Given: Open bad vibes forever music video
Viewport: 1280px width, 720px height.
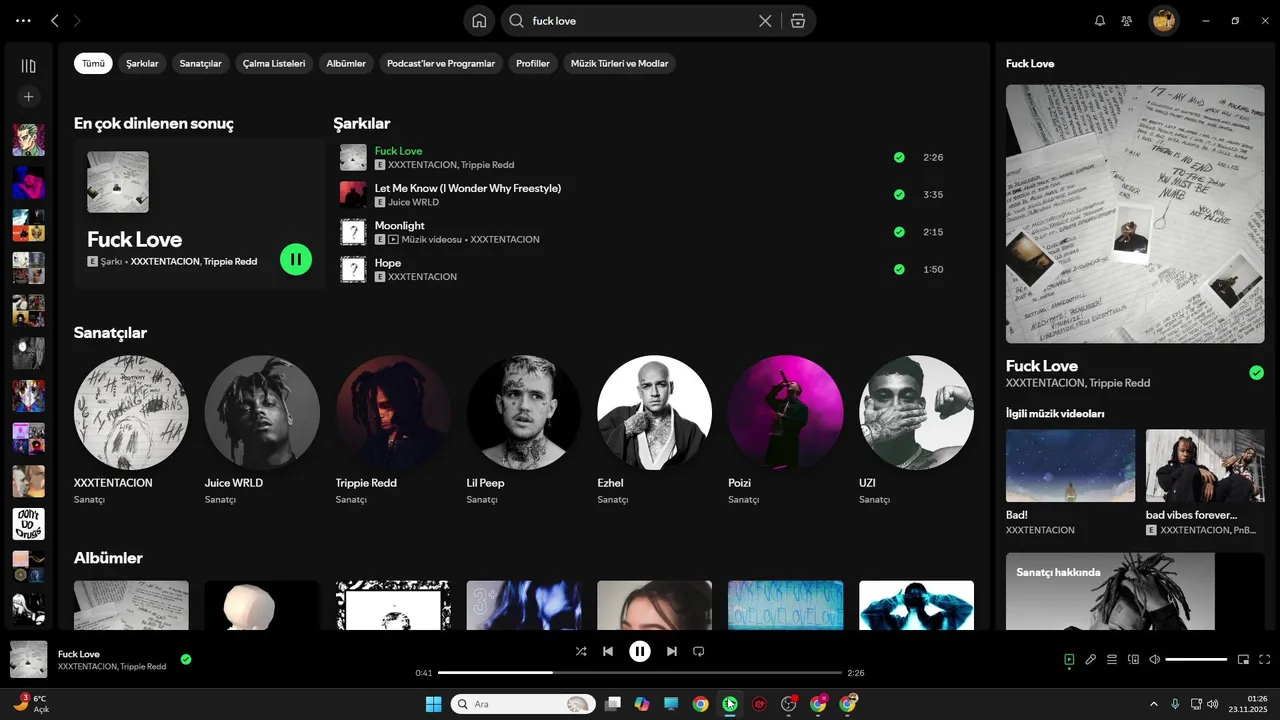Looking at the screenshot, I should [1205, 466].
